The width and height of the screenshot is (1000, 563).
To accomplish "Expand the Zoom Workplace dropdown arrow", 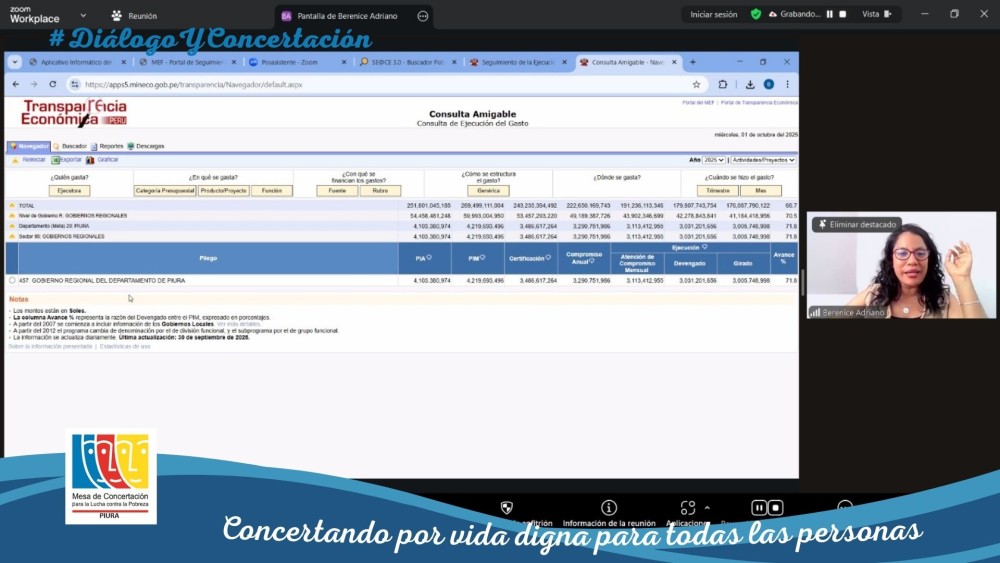I will pyautogui.click(x=82, y=16).
